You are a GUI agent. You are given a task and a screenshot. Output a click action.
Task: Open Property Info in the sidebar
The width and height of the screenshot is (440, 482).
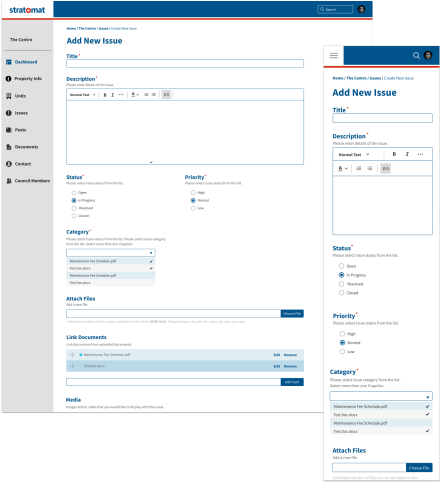pos(24,79)
